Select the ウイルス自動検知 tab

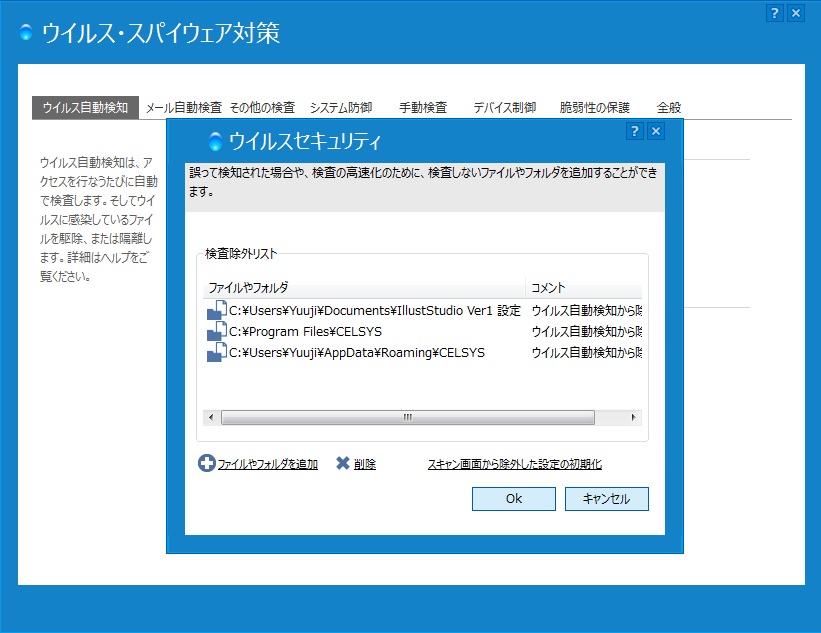[85, 107]
